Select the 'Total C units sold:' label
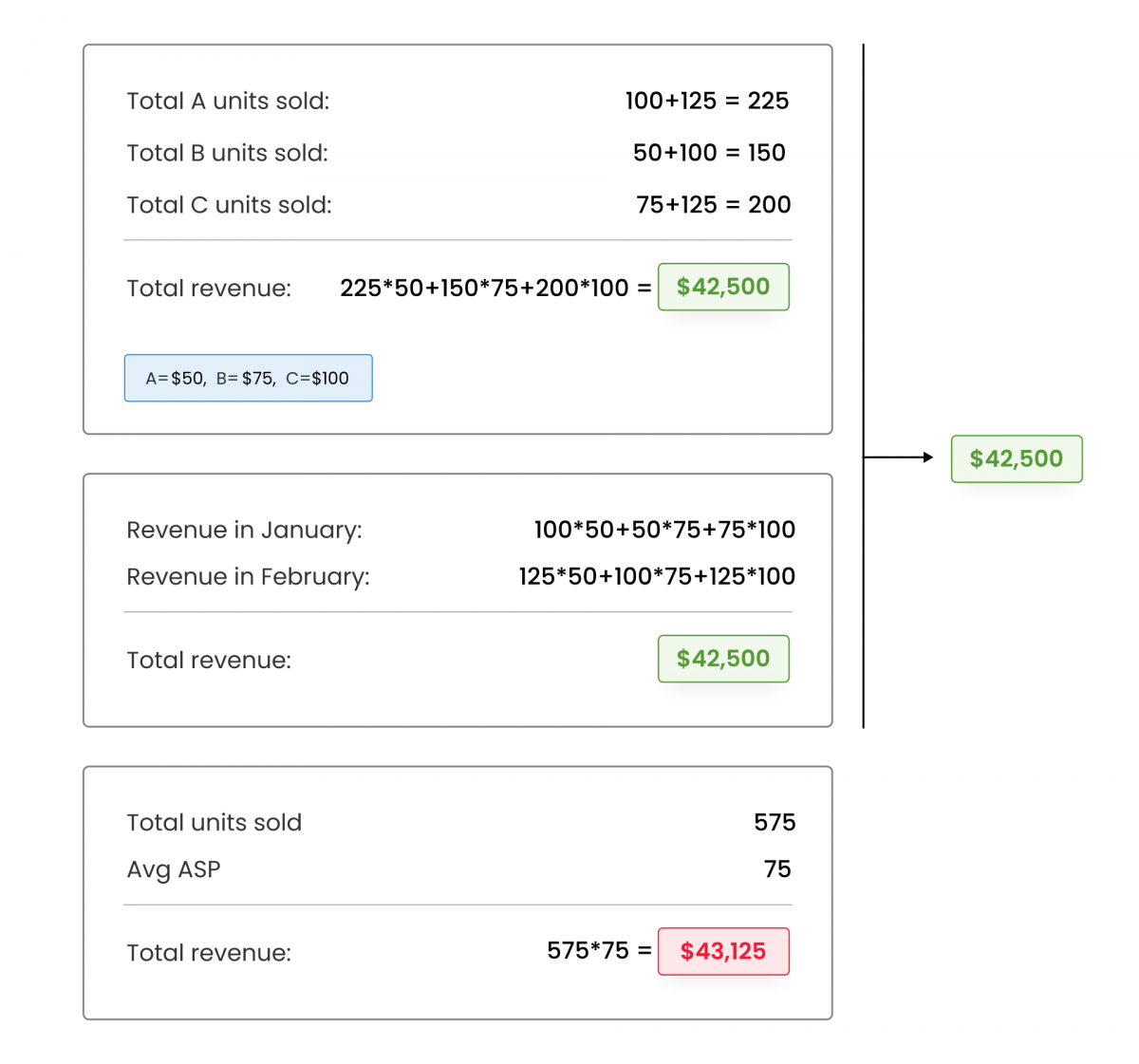Screen dimensions: 1139x1064 [x=229, y=205]
